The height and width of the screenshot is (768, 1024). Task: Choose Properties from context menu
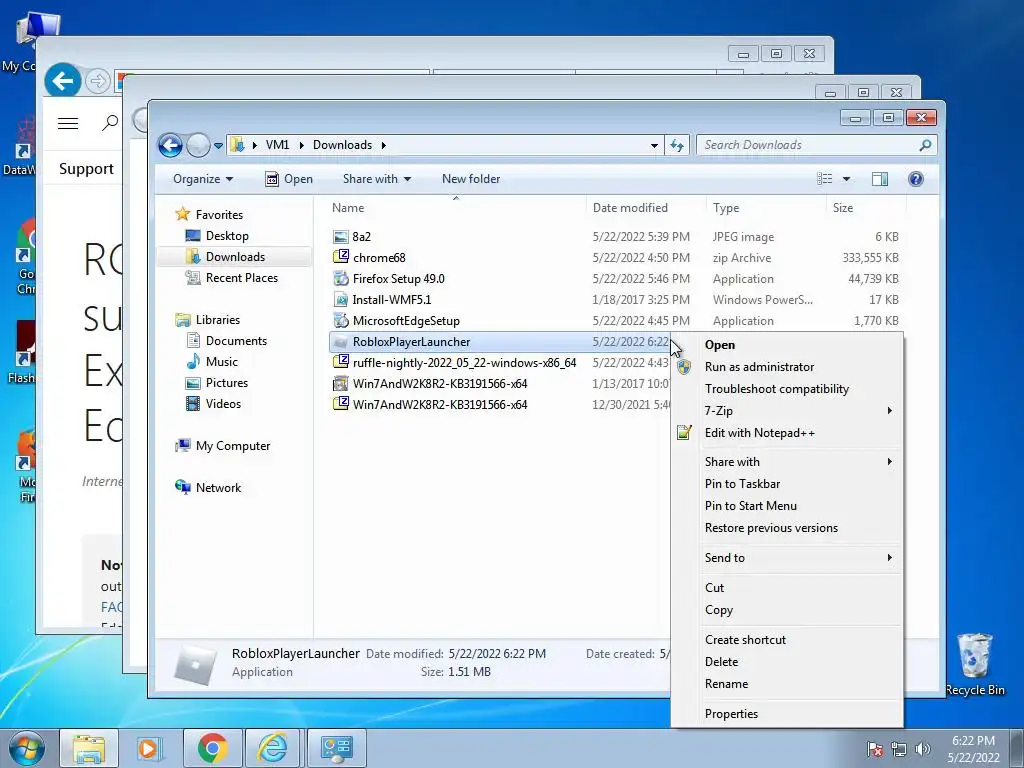787,714
